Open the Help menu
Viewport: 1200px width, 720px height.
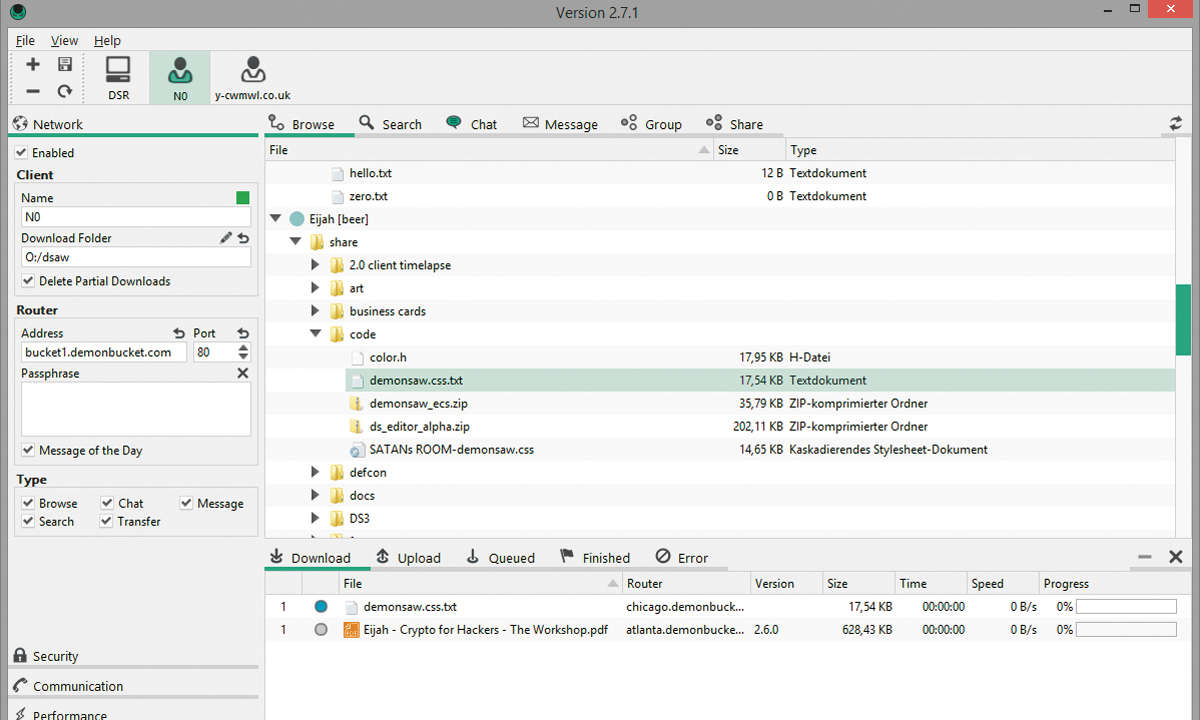[107, 40]
